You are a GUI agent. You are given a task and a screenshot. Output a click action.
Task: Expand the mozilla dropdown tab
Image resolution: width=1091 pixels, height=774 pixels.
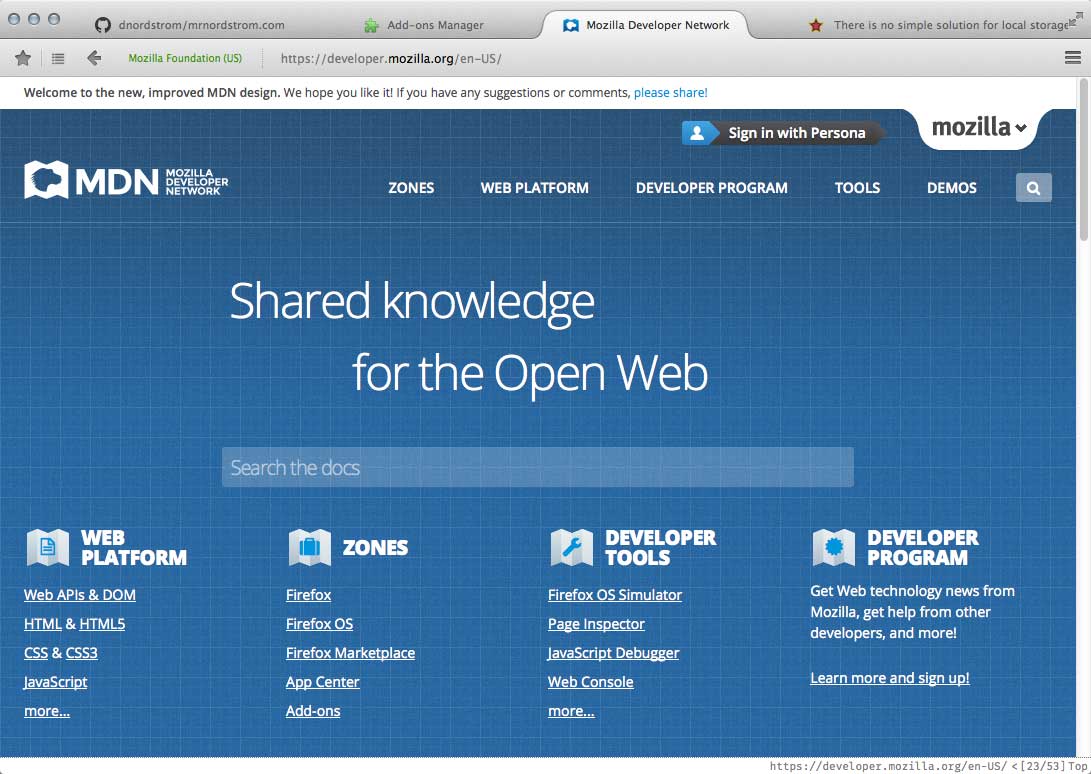[x=978, y=127]
